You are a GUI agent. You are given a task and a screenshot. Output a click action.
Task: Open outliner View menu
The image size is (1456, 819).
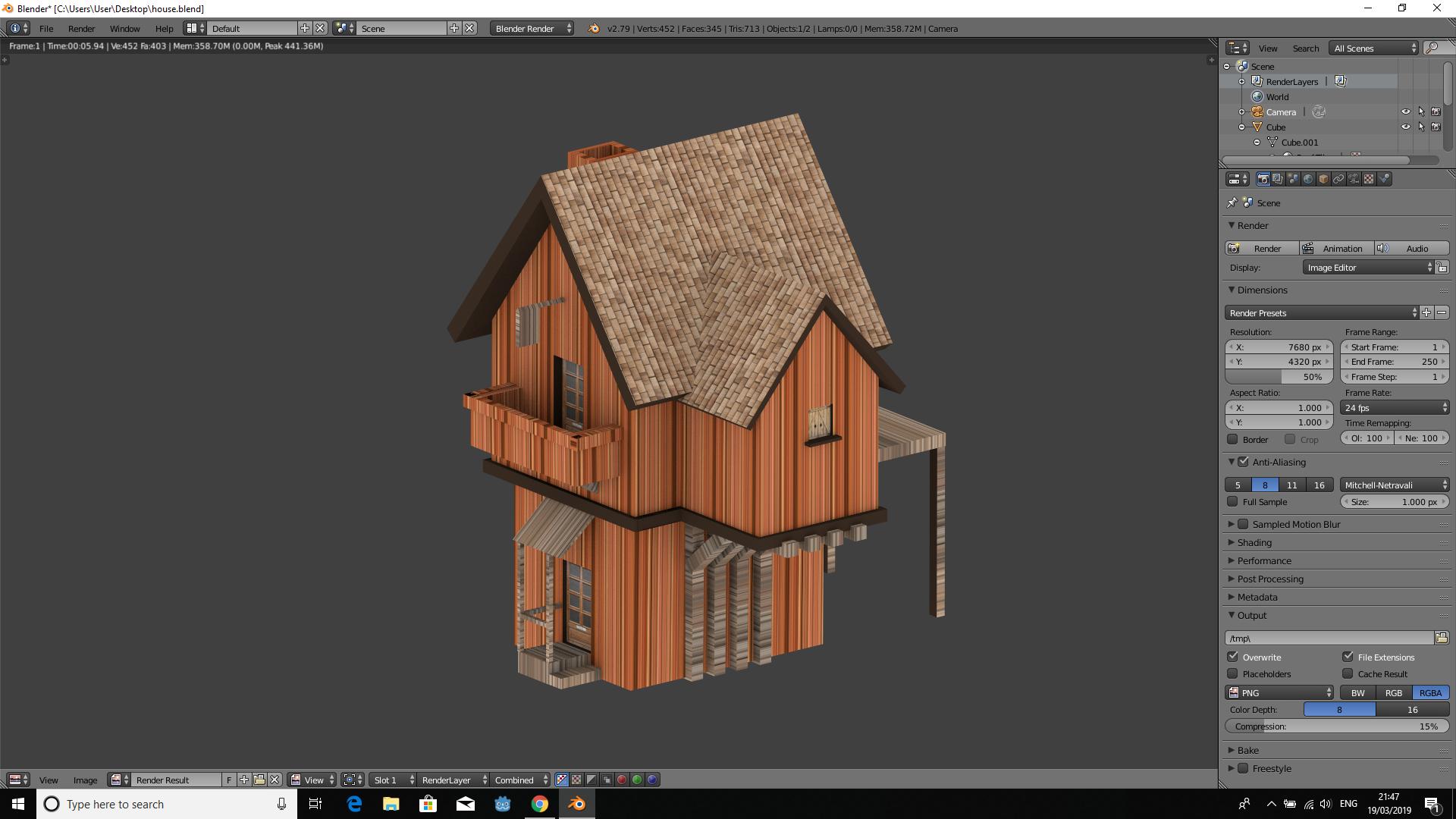1268,48
